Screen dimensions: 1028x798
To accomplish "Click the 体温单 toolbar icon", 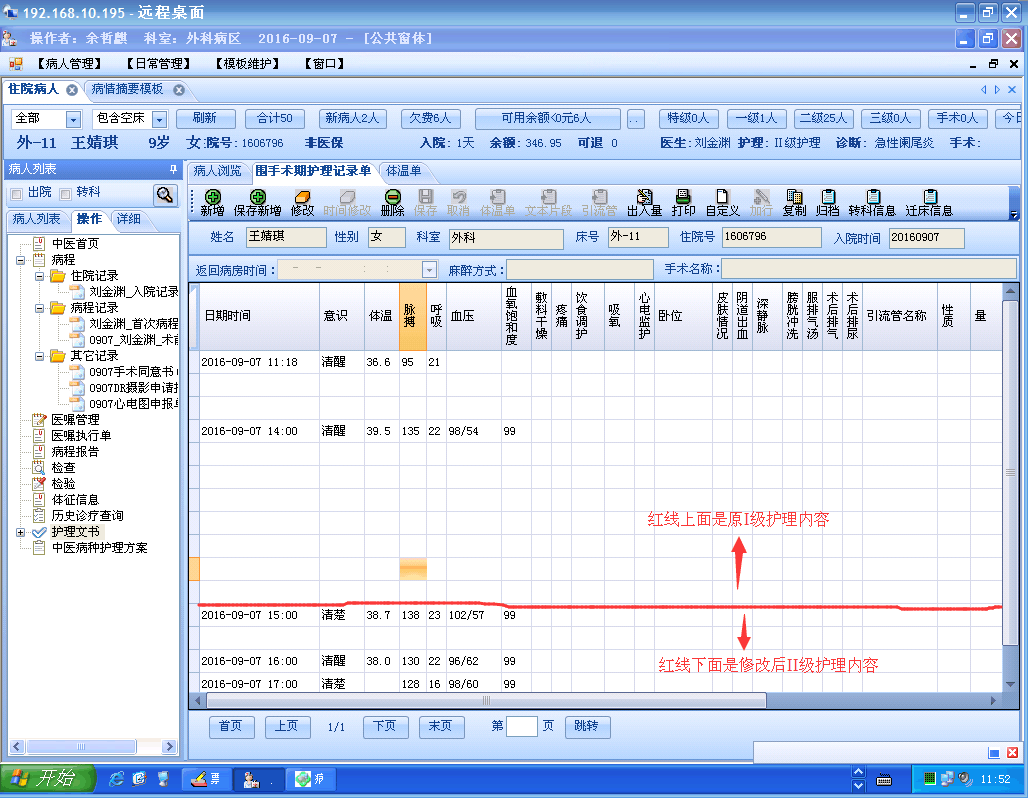I will point(498,203).
